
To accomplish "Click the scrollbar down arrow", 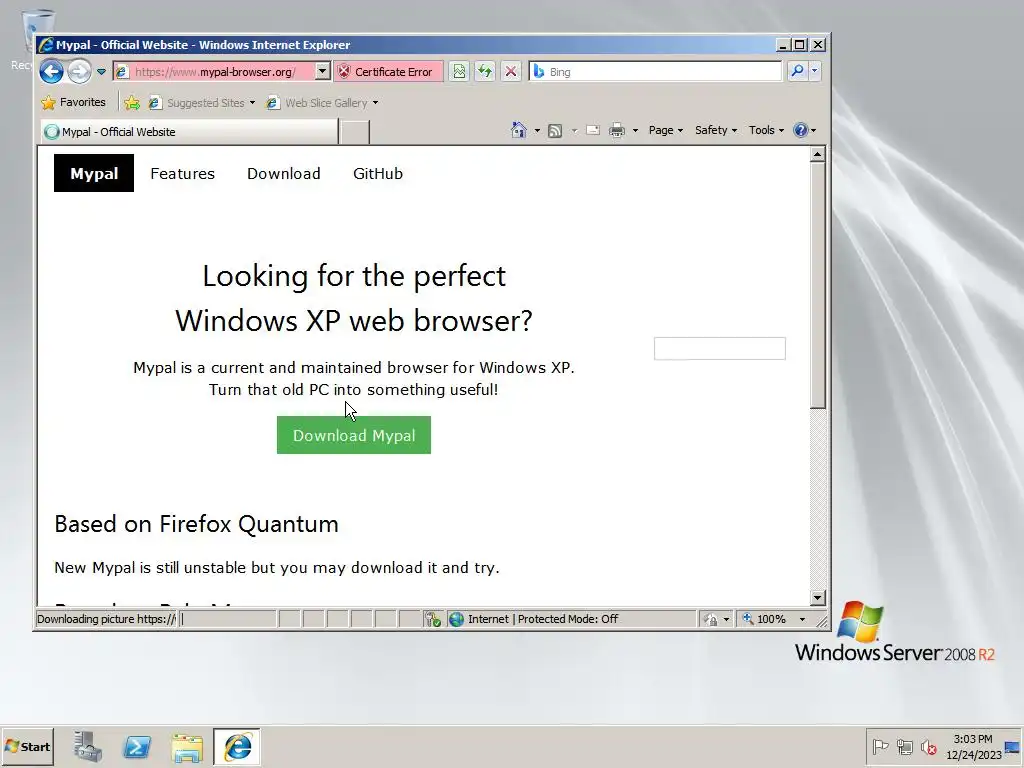I will point(817,598).
